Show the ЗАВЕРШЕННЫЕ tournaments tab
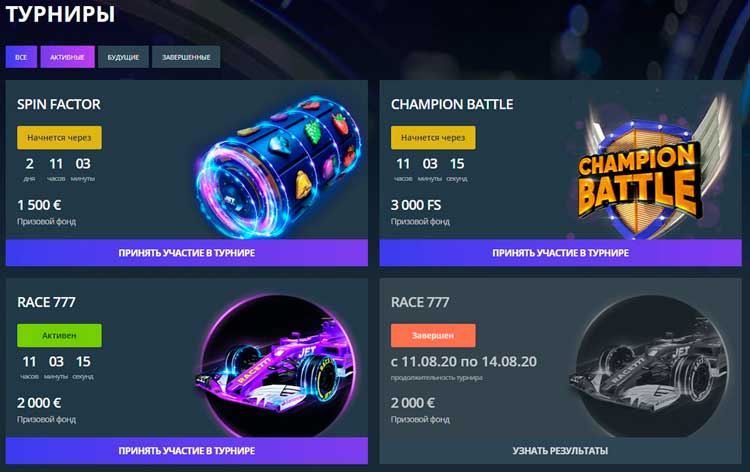Screen dimensions: 750x472 (x=186, y=57)
